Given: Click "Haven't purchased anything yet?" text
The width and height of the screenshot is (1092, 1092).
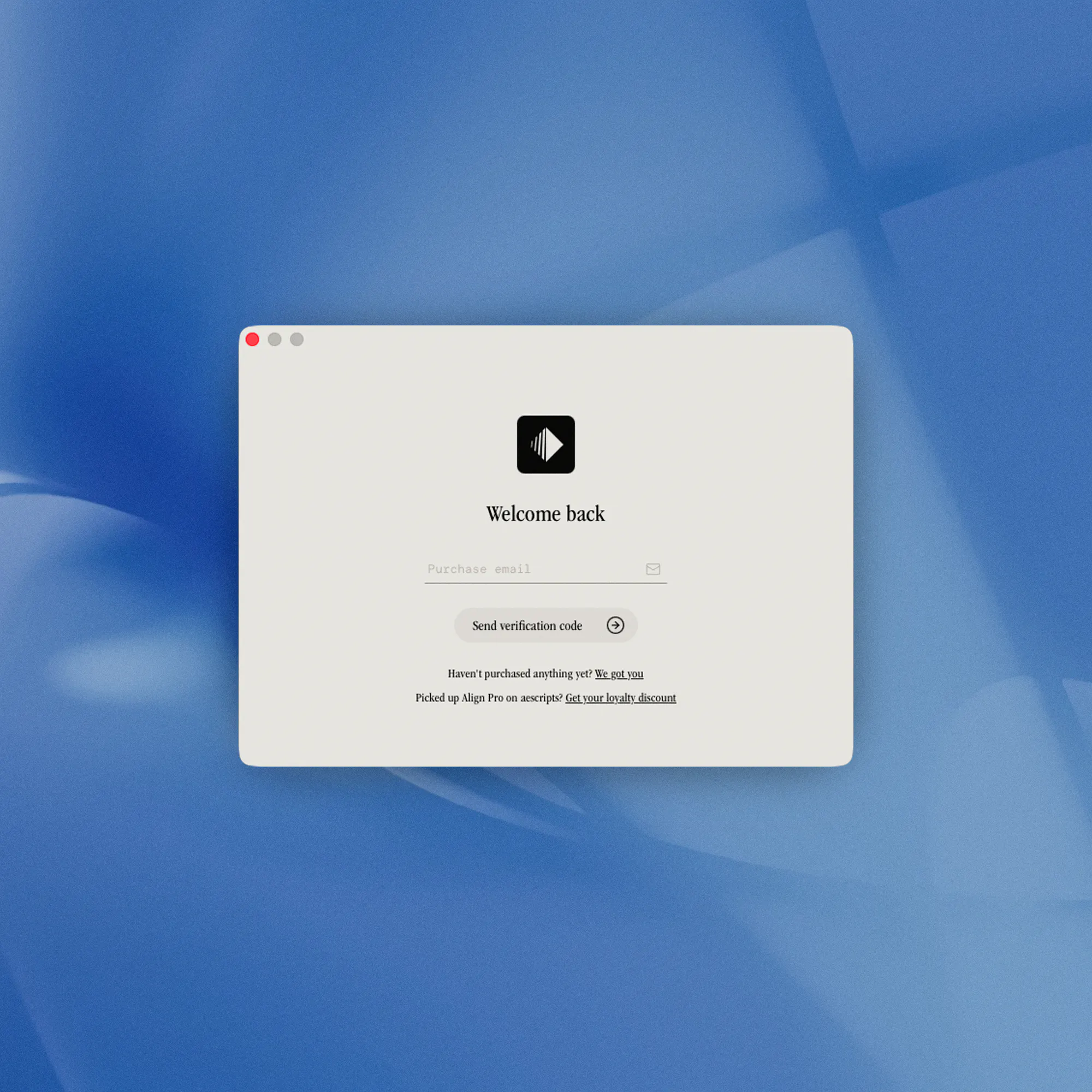Looking at the screenshot, I should [520, 674].
